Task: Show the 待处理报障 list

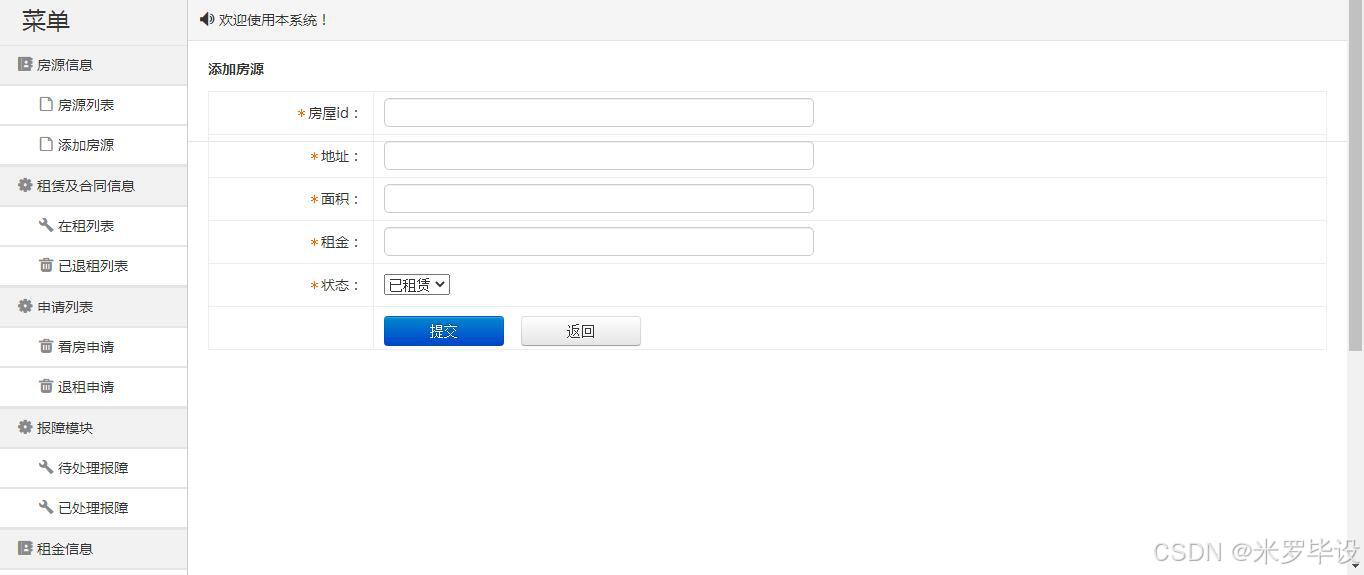Action: (x=93, y=468)
